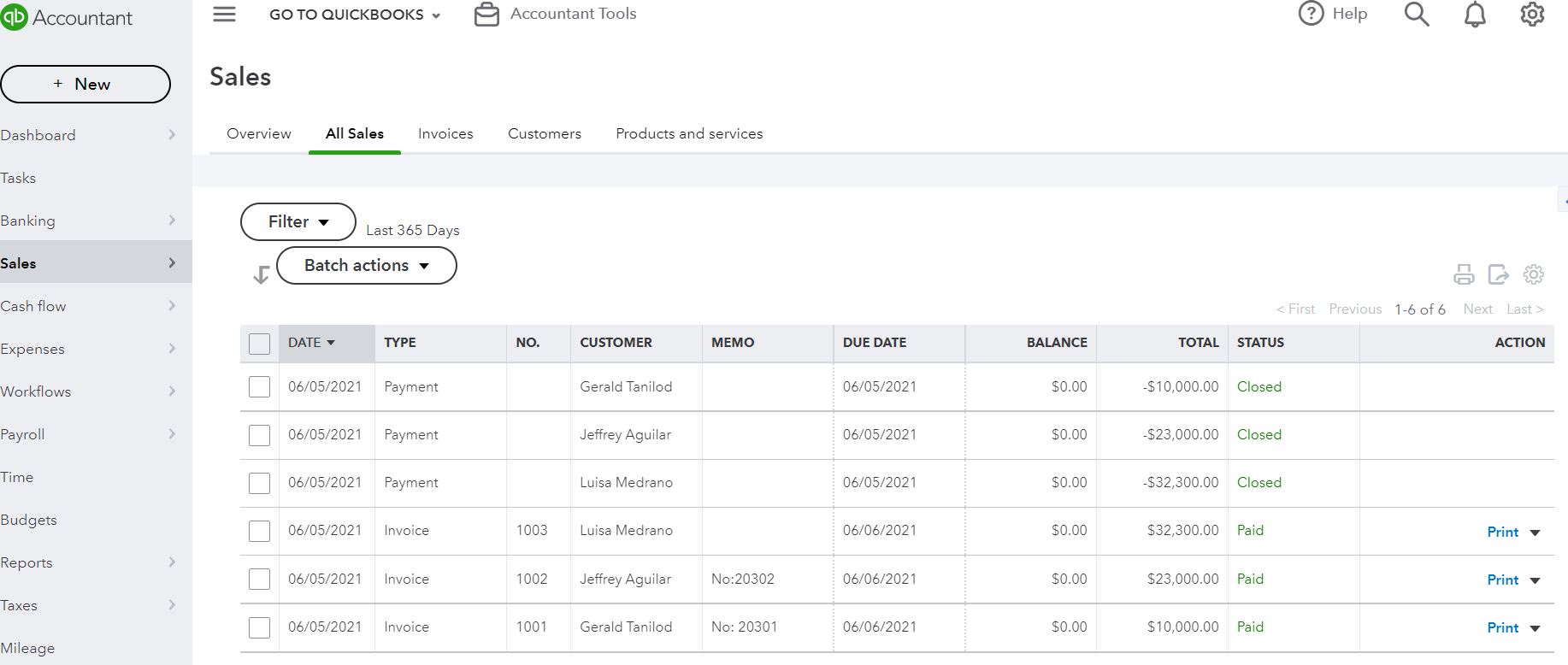Open the settings gear in top bar
This screenshot has height=665, width=1568.
tap(1532, 15)
